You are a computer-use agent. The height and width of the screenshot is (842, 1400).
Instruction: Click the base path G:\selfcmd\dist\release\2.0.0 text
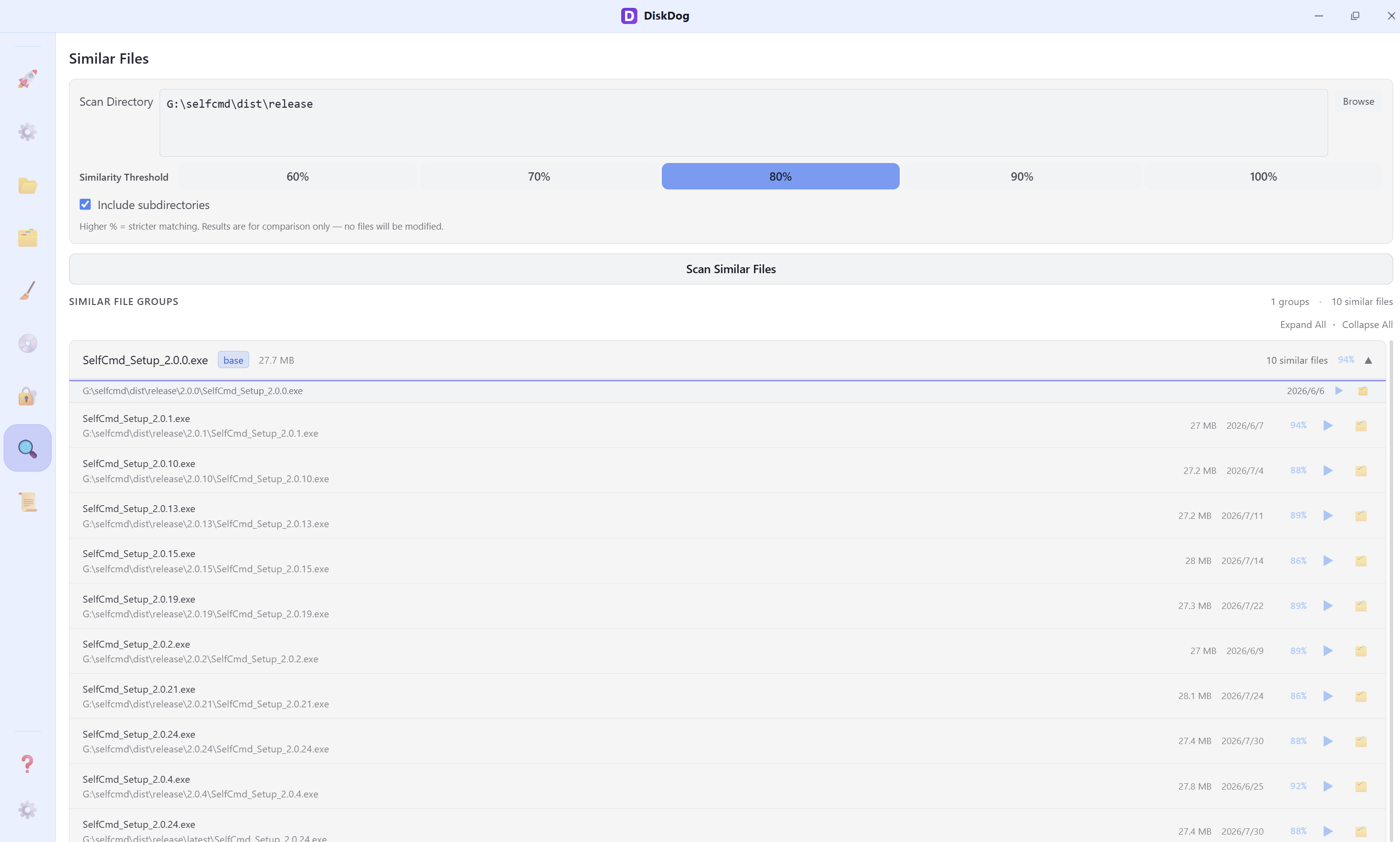192,391
